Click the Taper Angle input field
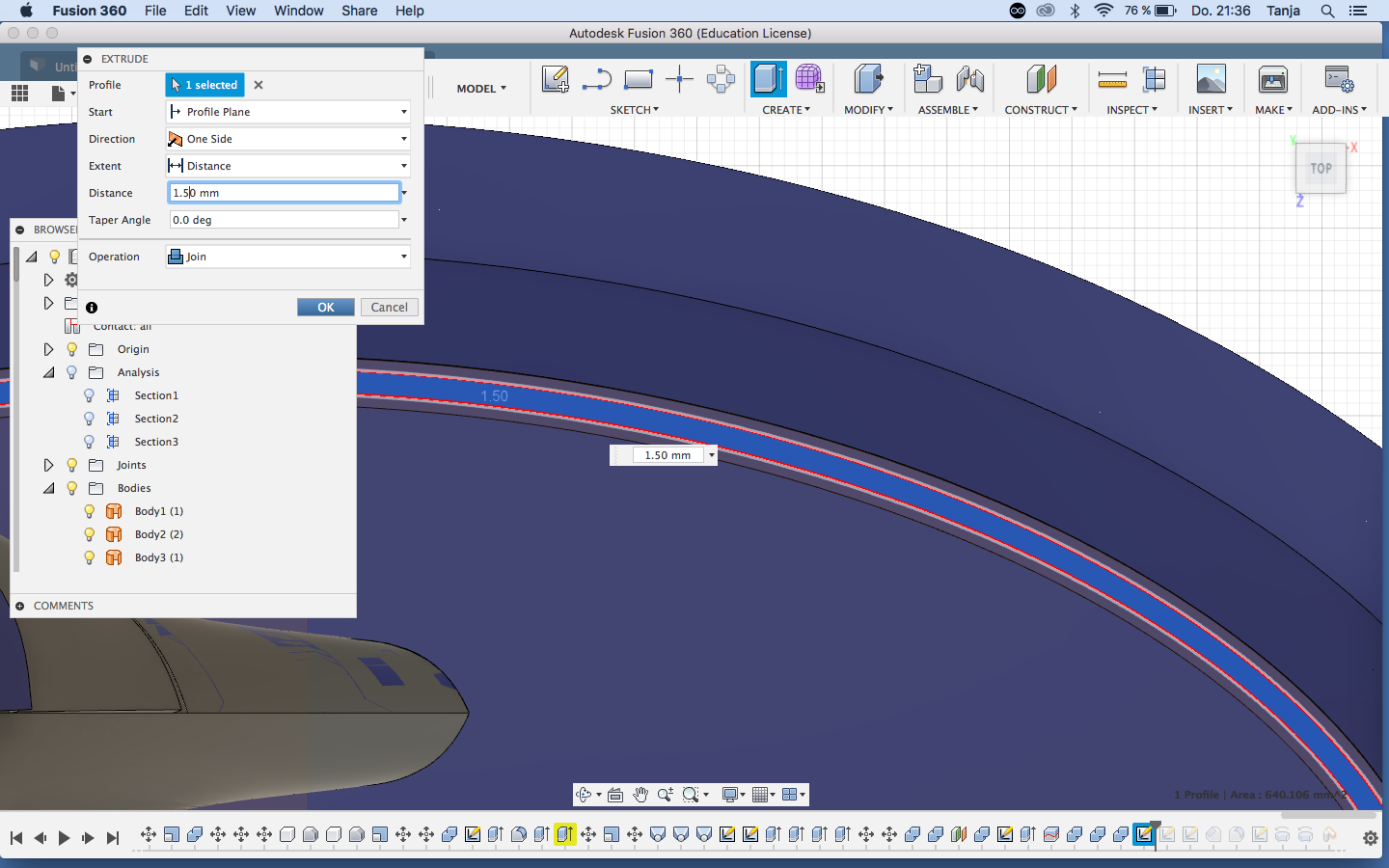The width and height of the screenshot is (1389, 868). coord(285,220)
